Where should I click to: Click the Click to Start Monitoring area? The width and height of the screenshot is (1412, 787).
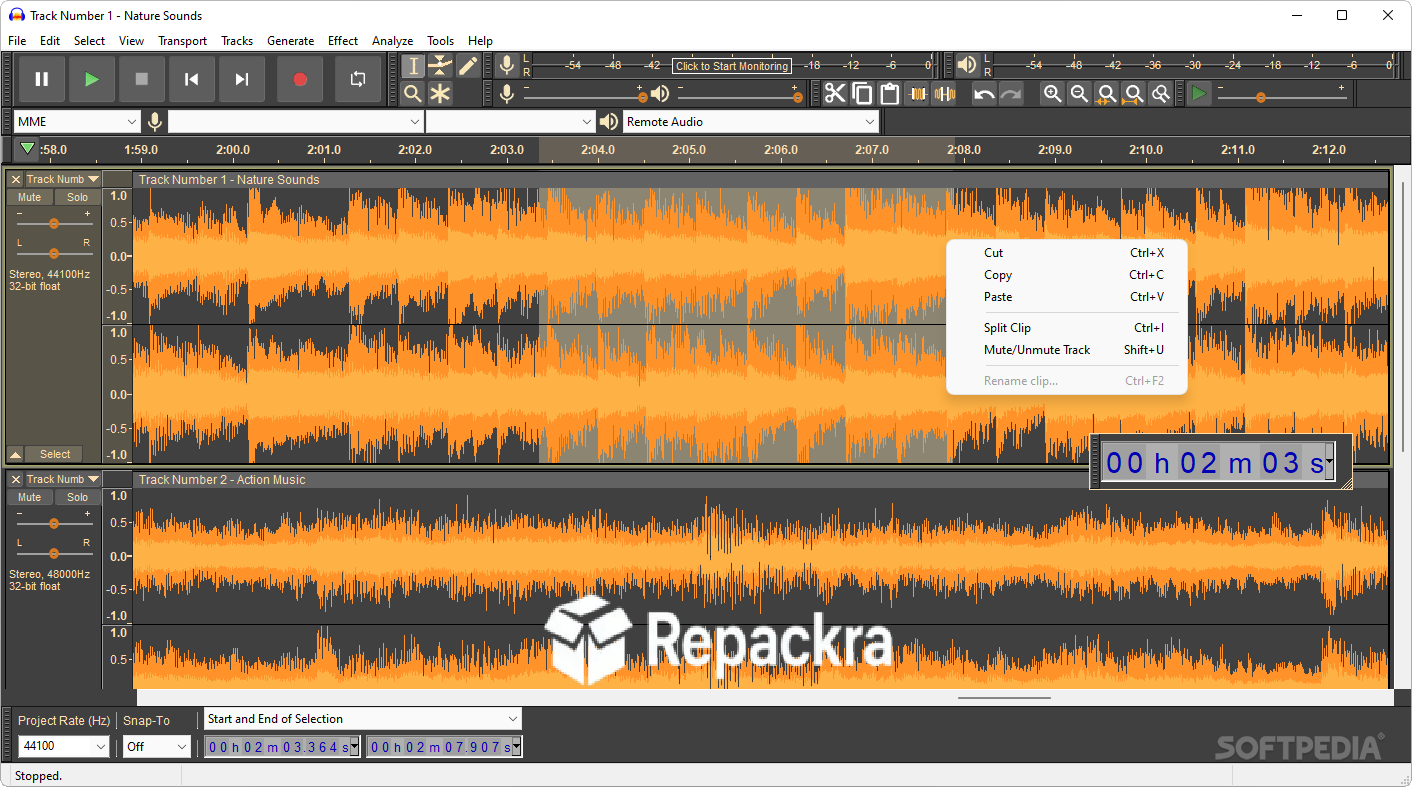click(x=731, y=66)
